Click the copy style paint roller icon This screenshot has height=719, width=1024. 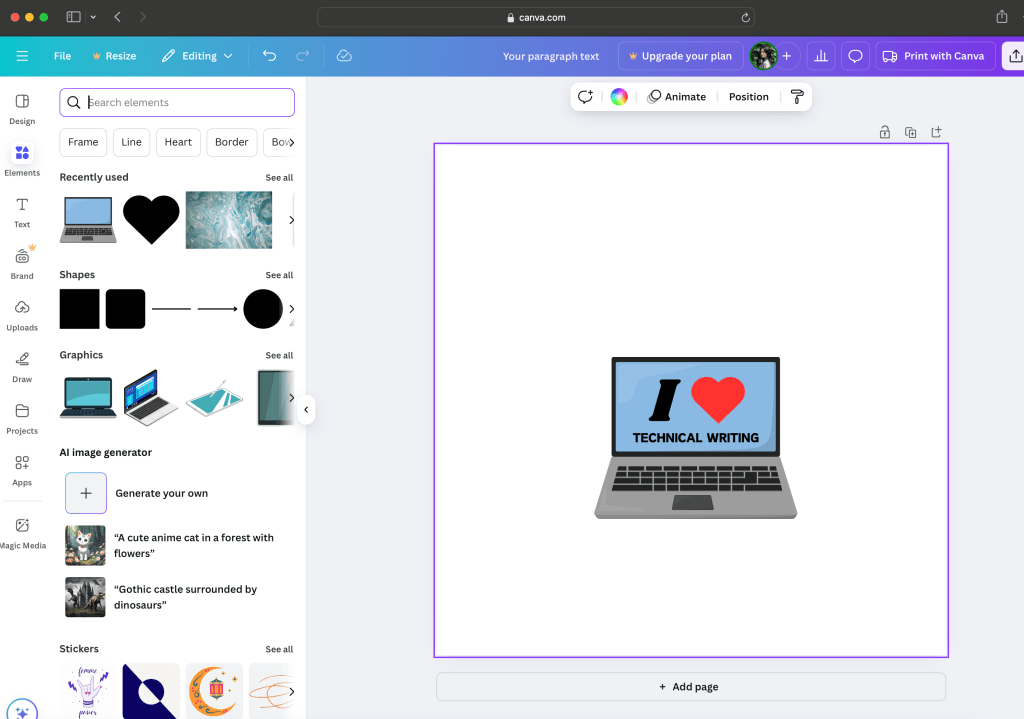(797, 97)
